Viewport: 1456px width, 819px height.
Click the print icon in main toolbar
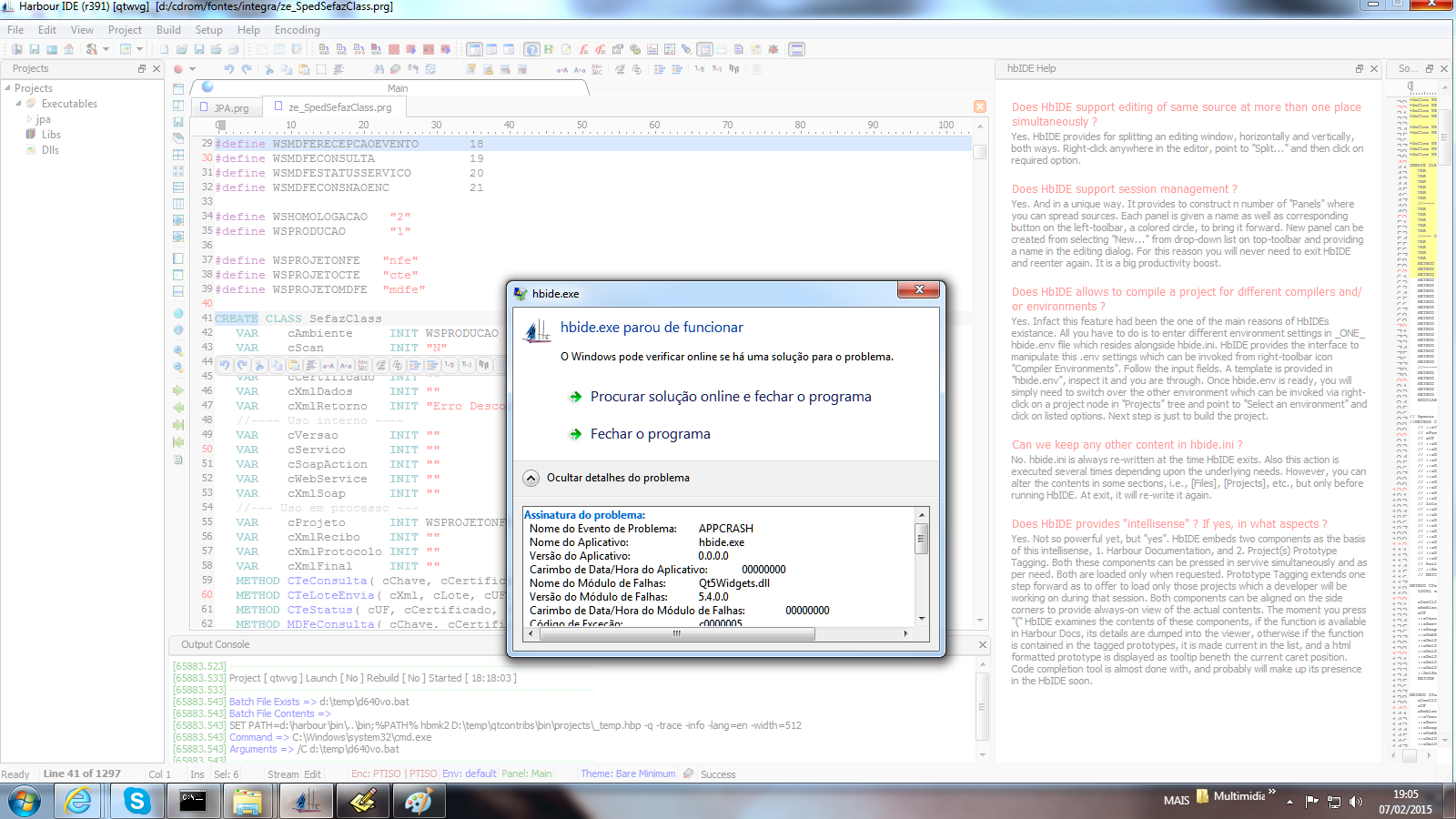233,49
